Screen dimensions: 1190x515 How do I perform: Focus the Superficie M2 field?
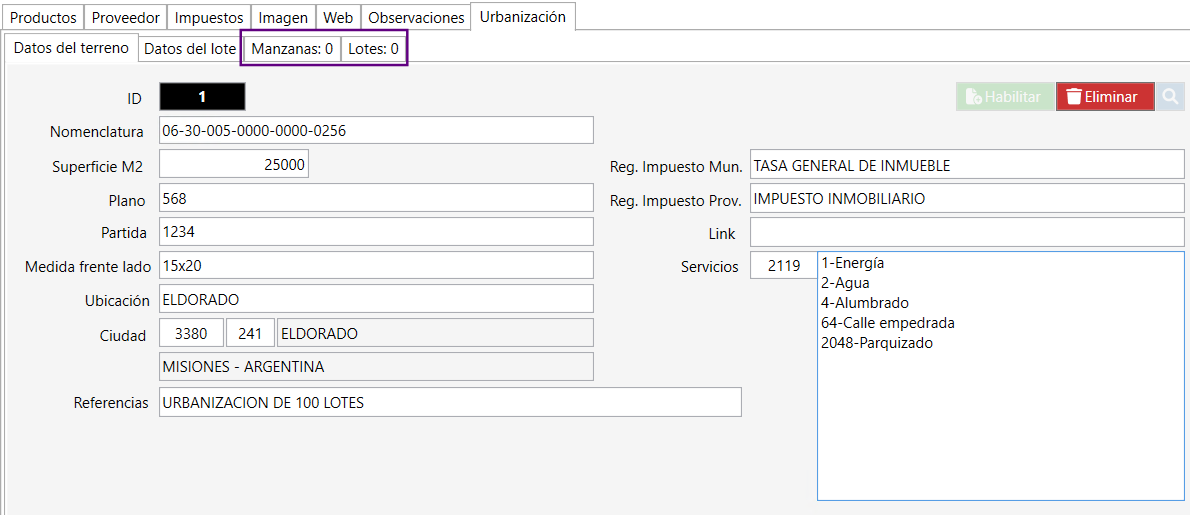click(x=234, y=165)
